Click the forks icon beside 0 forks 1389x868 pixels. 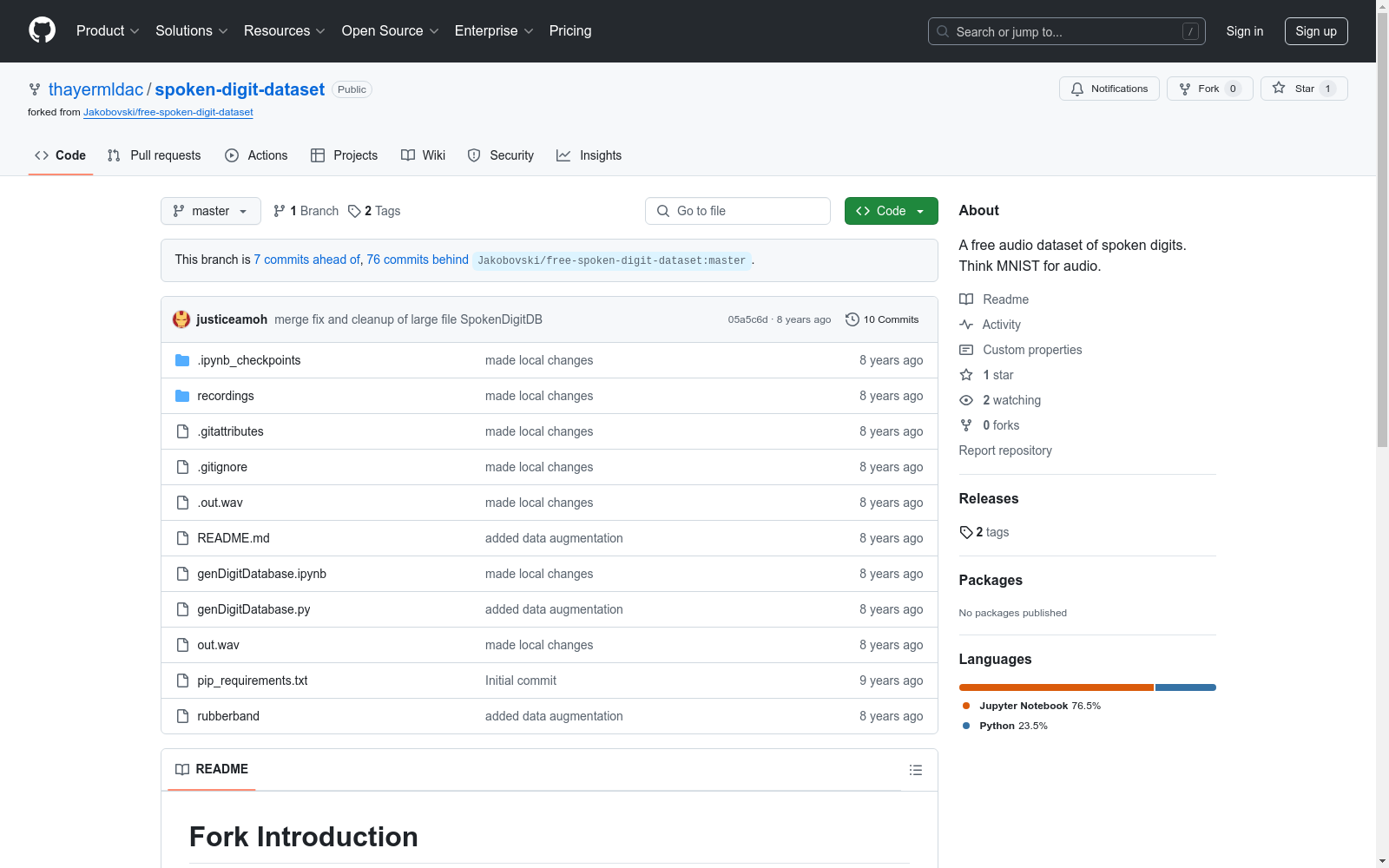966,425
